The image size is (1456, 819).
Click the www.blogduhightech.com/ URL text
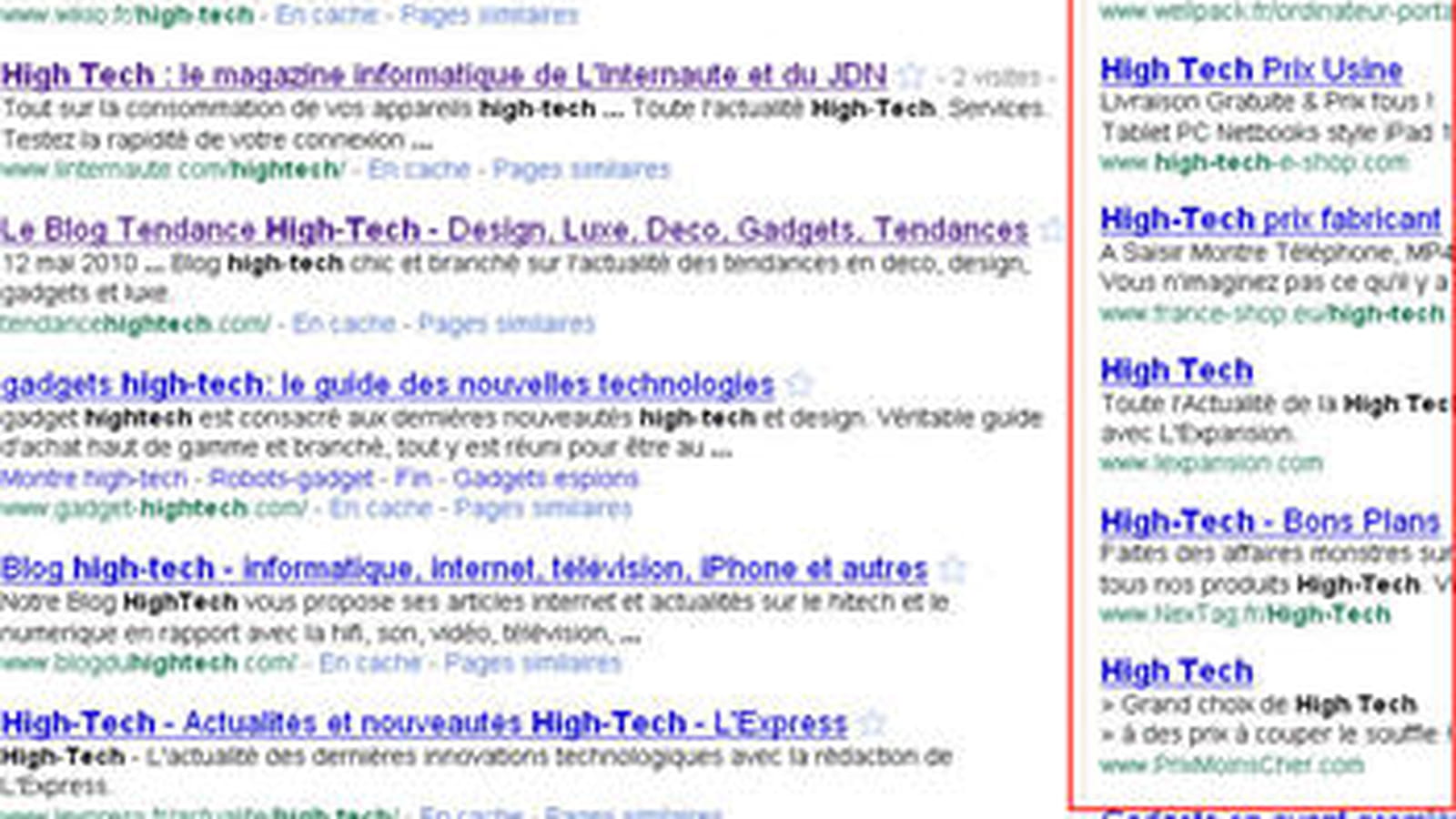[x=148, y=662]
